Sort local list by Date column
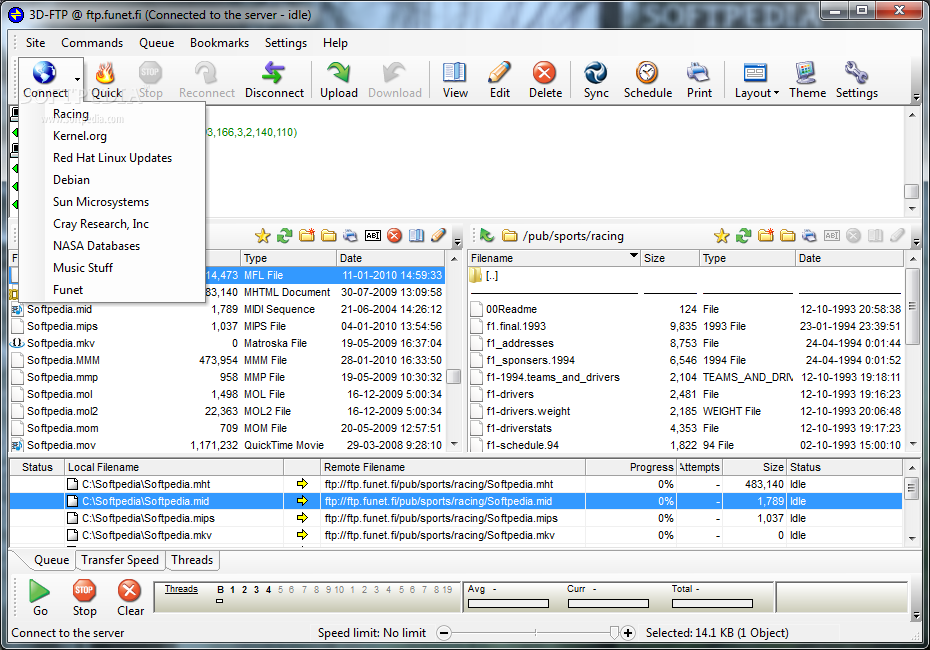 click(x=390, y=258)
